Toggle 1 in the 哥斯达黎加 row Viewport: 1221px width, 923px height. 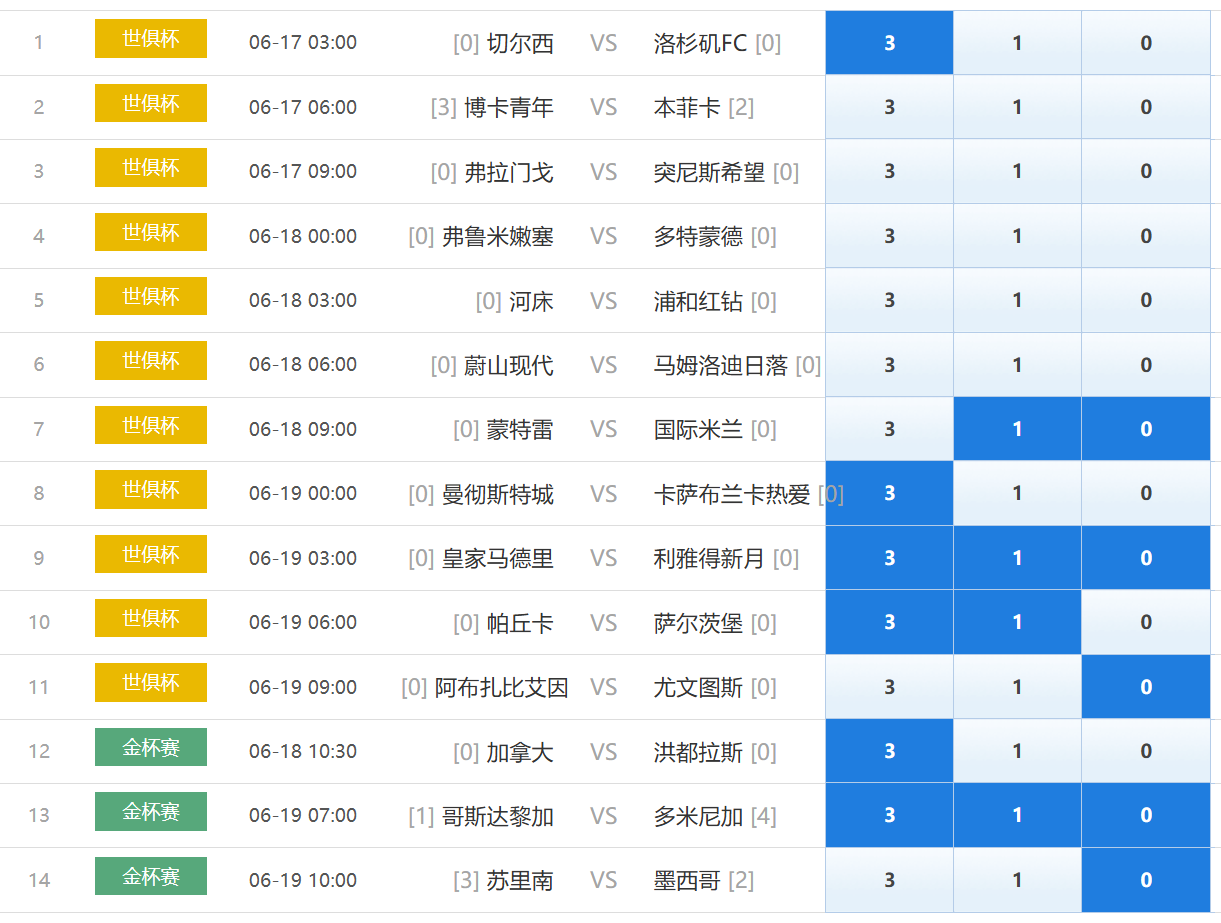(1017, 816)
